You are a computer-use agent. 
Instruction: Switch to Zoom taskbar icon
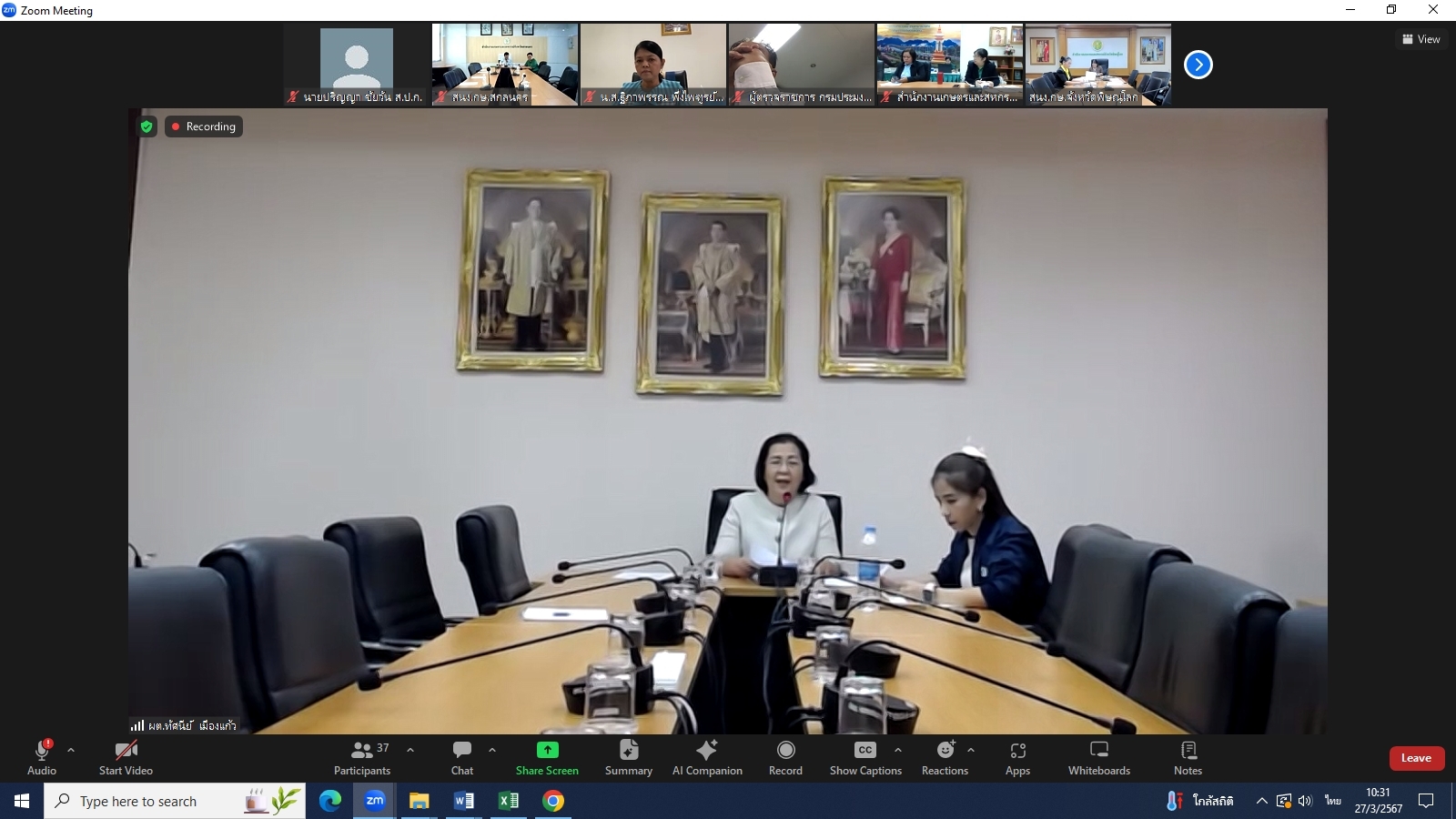pos(374,801)
